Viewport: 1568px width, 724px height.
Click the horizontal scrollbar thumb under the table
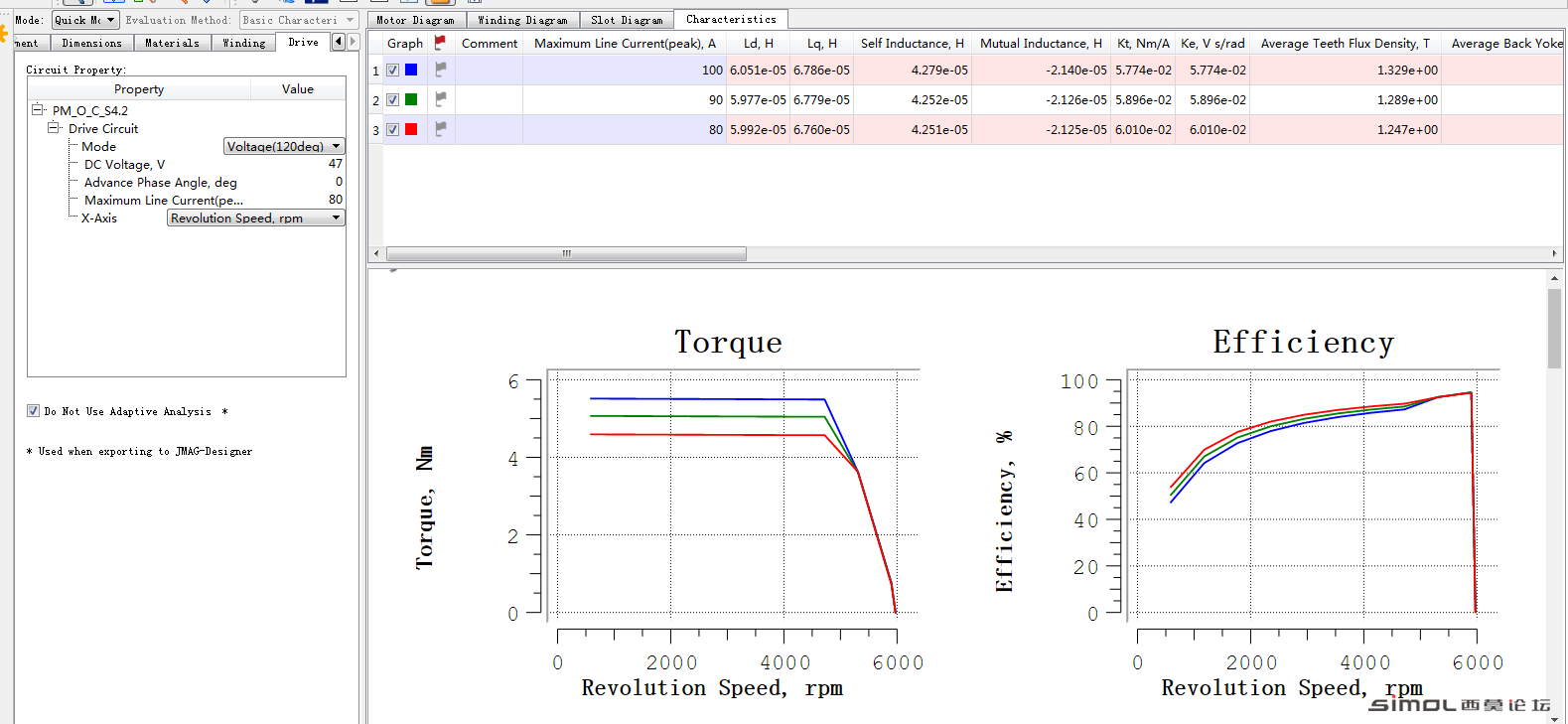(x=566, y=254)
